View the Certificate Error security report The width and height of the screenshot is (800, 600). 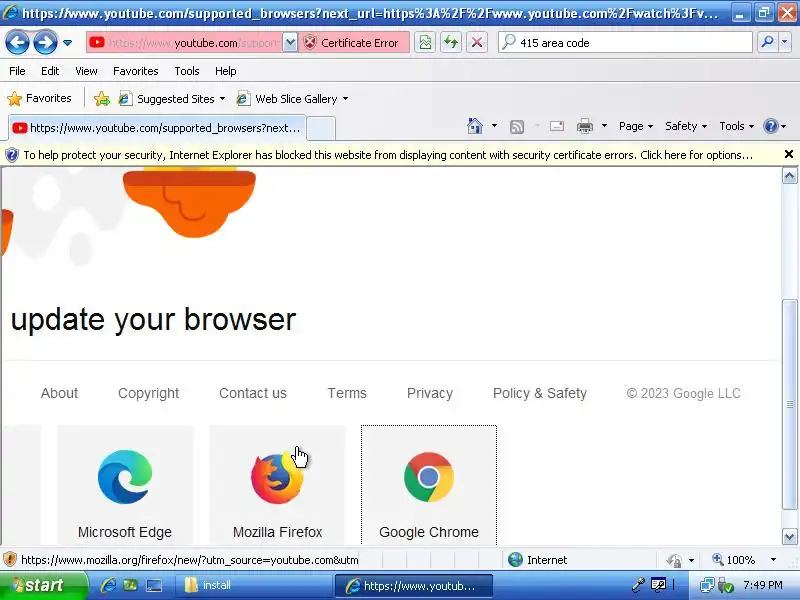pos(353,43)
